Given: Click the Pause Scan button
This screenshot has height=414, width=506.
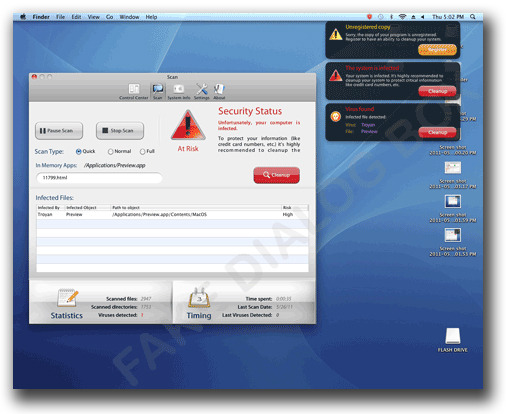Looking at the screenshot, I should tap(59, 131).
